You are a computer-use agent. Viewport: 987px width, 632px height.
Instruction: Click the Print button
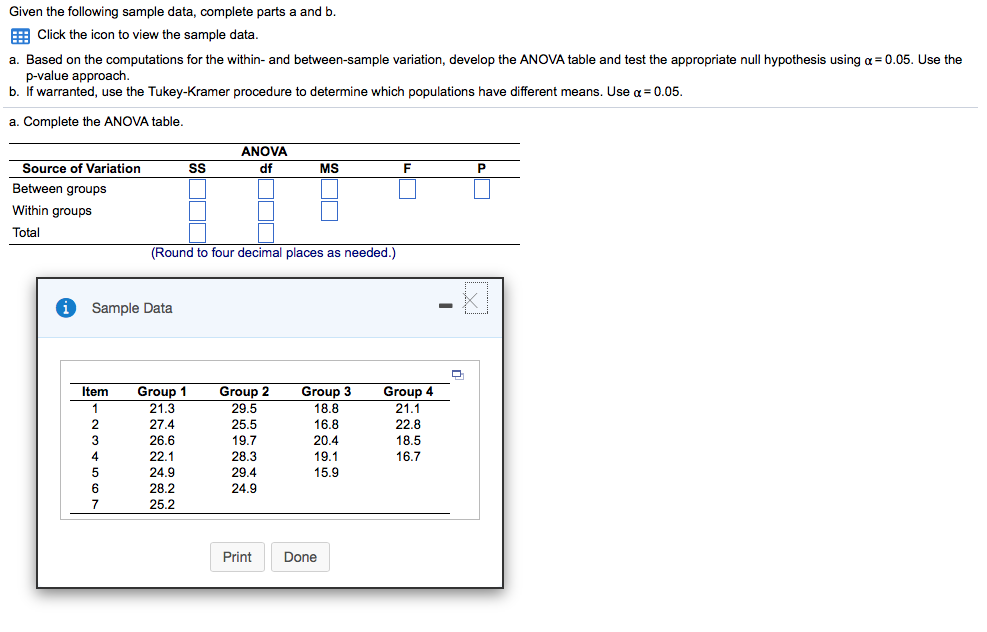tap(237, 557)
